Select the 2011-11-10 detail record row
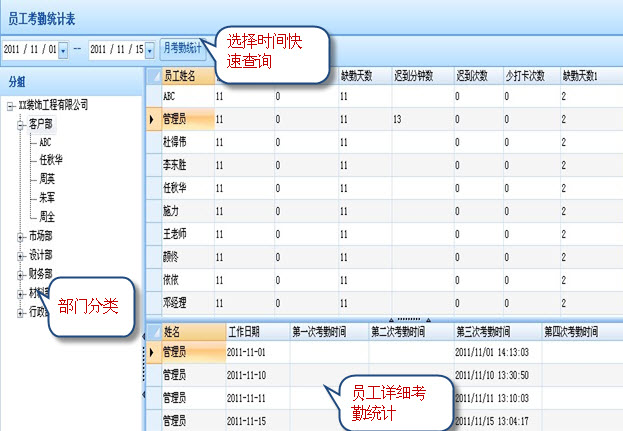The image size is (623, 431). tap(247, 374)
